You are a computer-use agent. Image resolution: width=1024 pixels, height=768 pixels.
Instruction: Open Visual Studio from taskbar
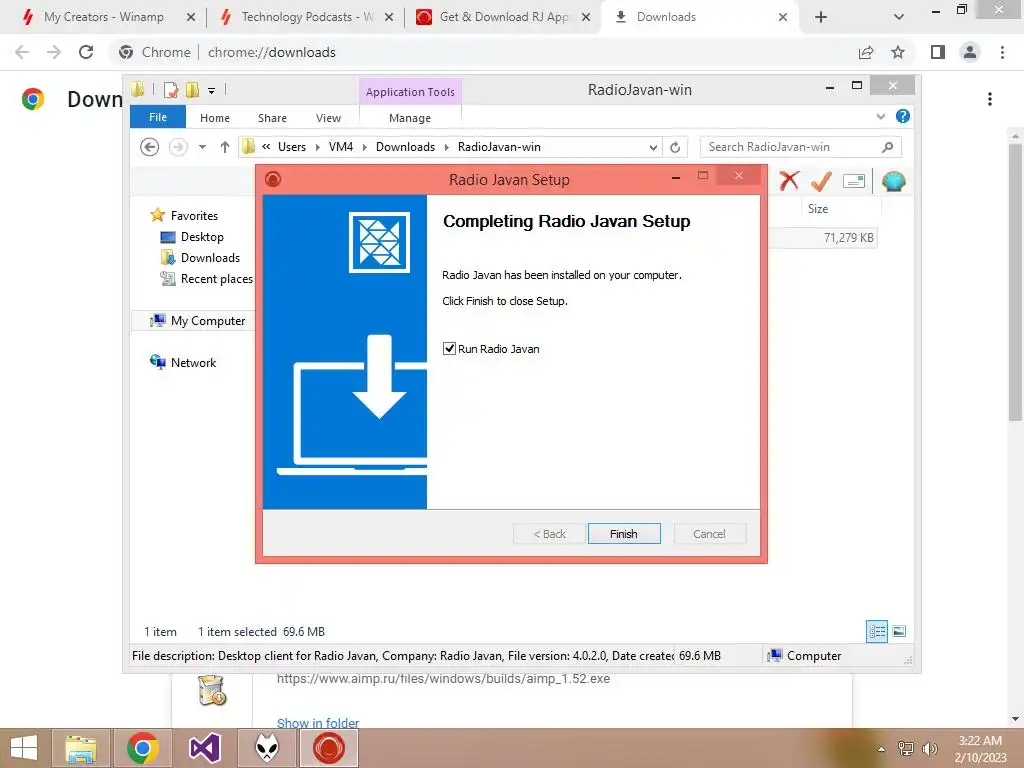pyautogui.click(x=204, y=748)
